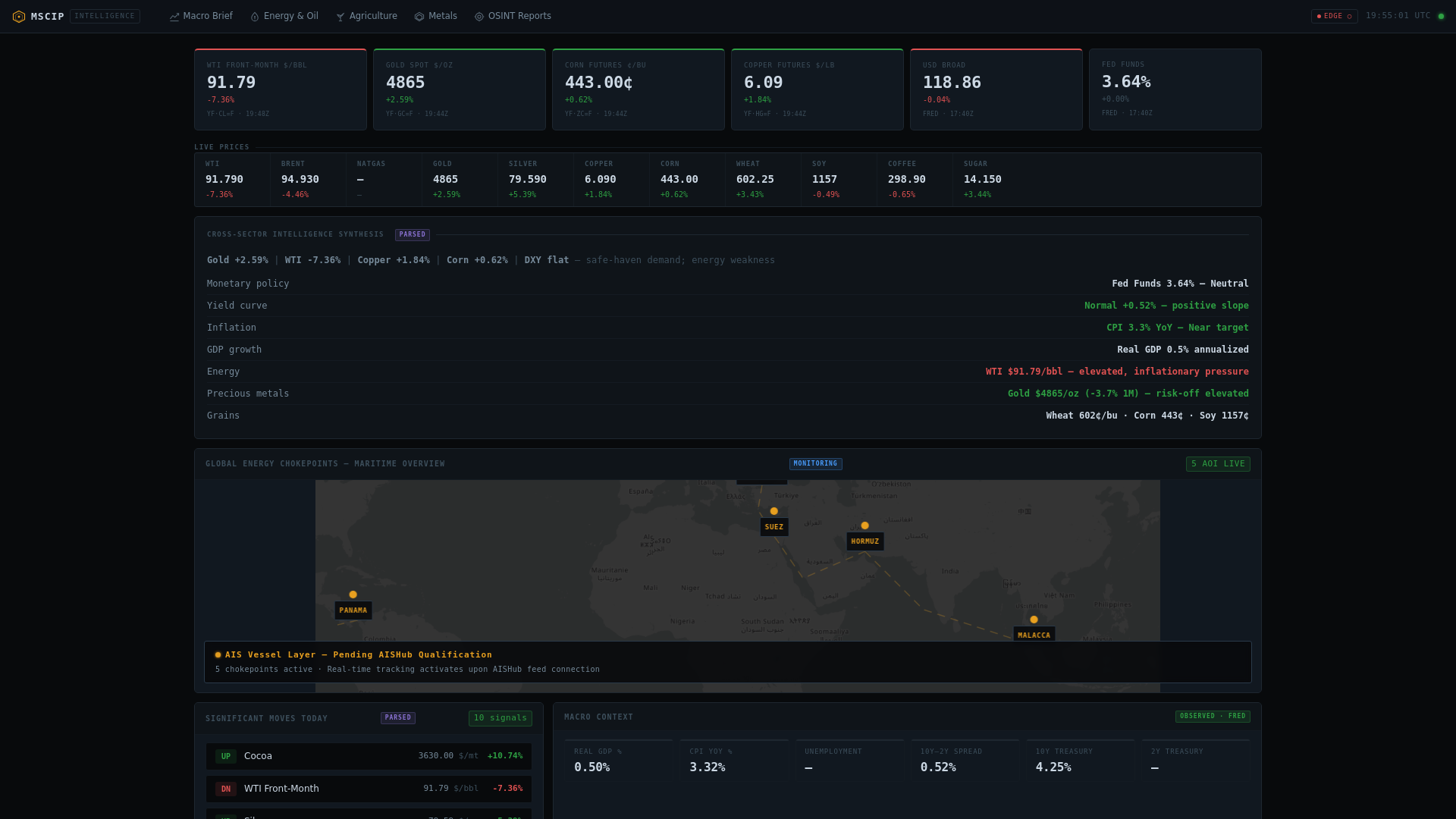Switch to OSINT Reports tab

point(513,16)
